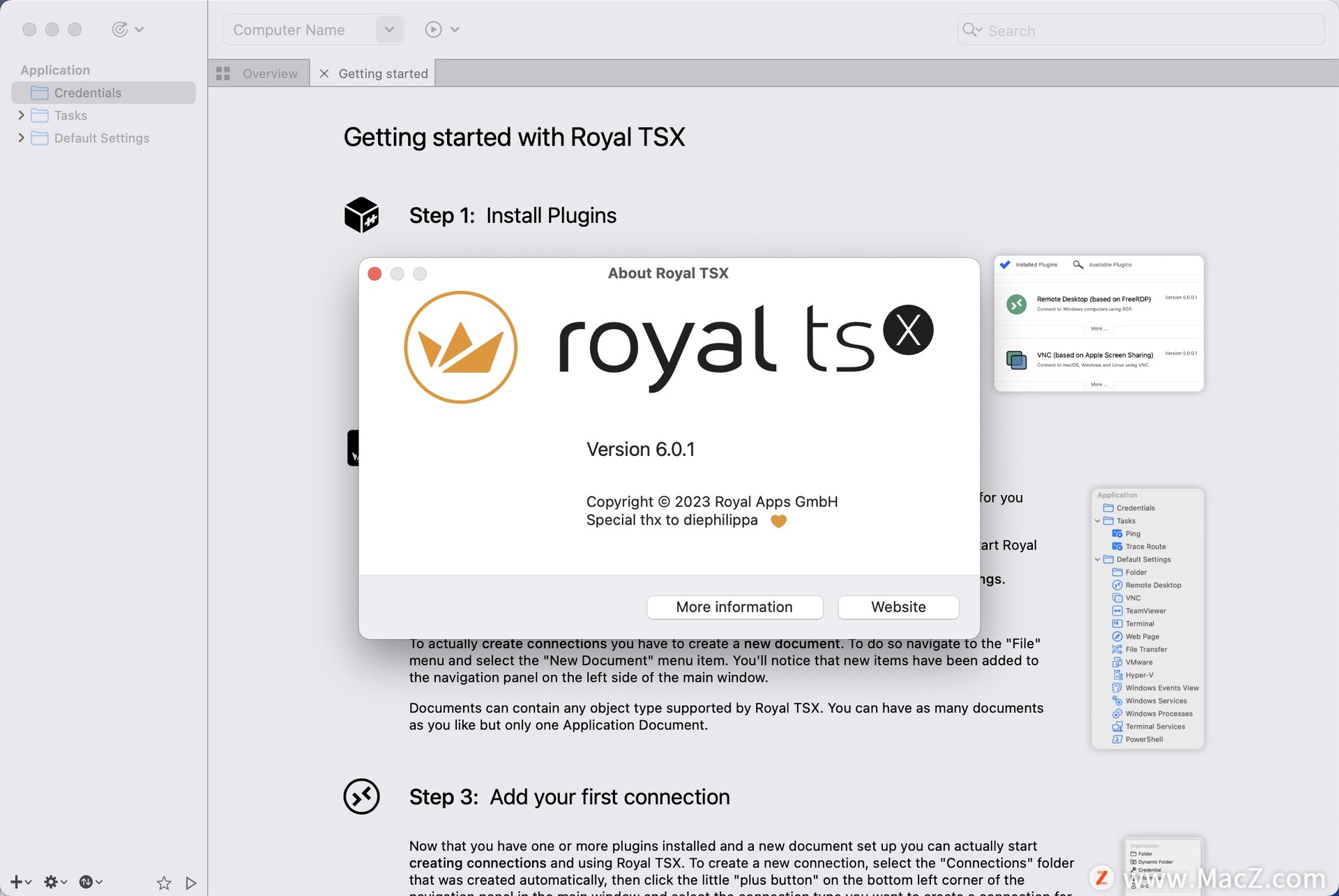Open the settings gear icon menu
The height and width of the screenshot is (896, 1339).
pyautogui.click(x=51, y=881)
